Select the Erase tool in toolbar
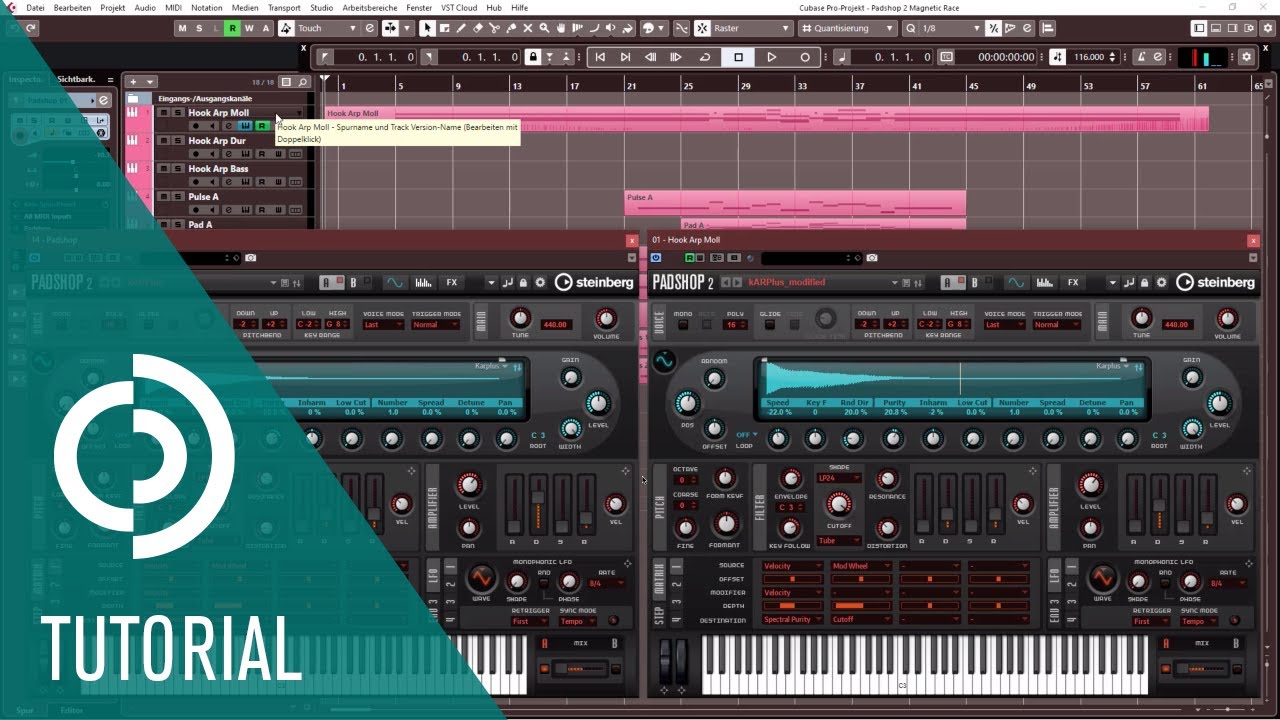The height and width of the screenshot is (720, 1280). 478,28
